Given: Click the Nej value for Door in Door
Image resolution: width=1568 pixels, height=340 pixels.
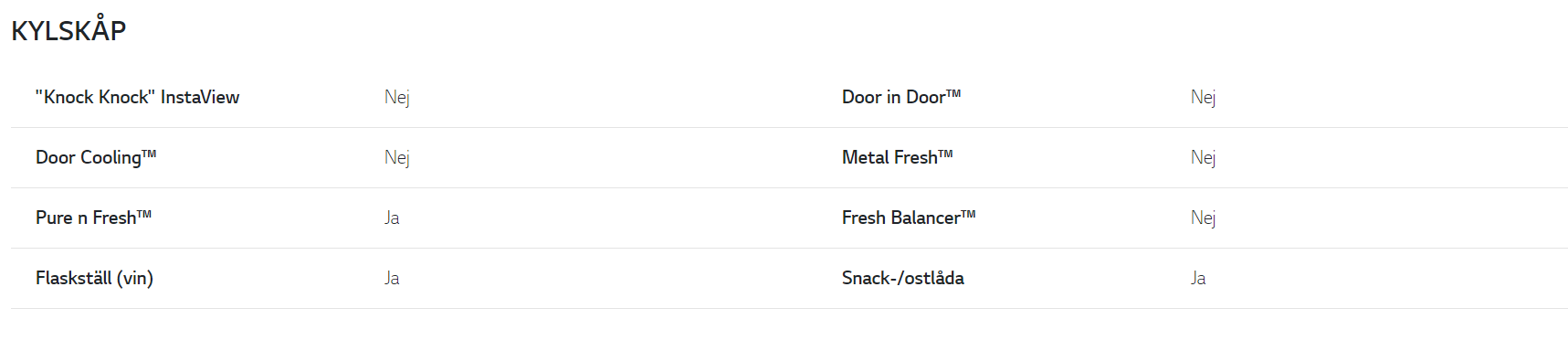Looking at the screenshot, I should [1203, 98].
